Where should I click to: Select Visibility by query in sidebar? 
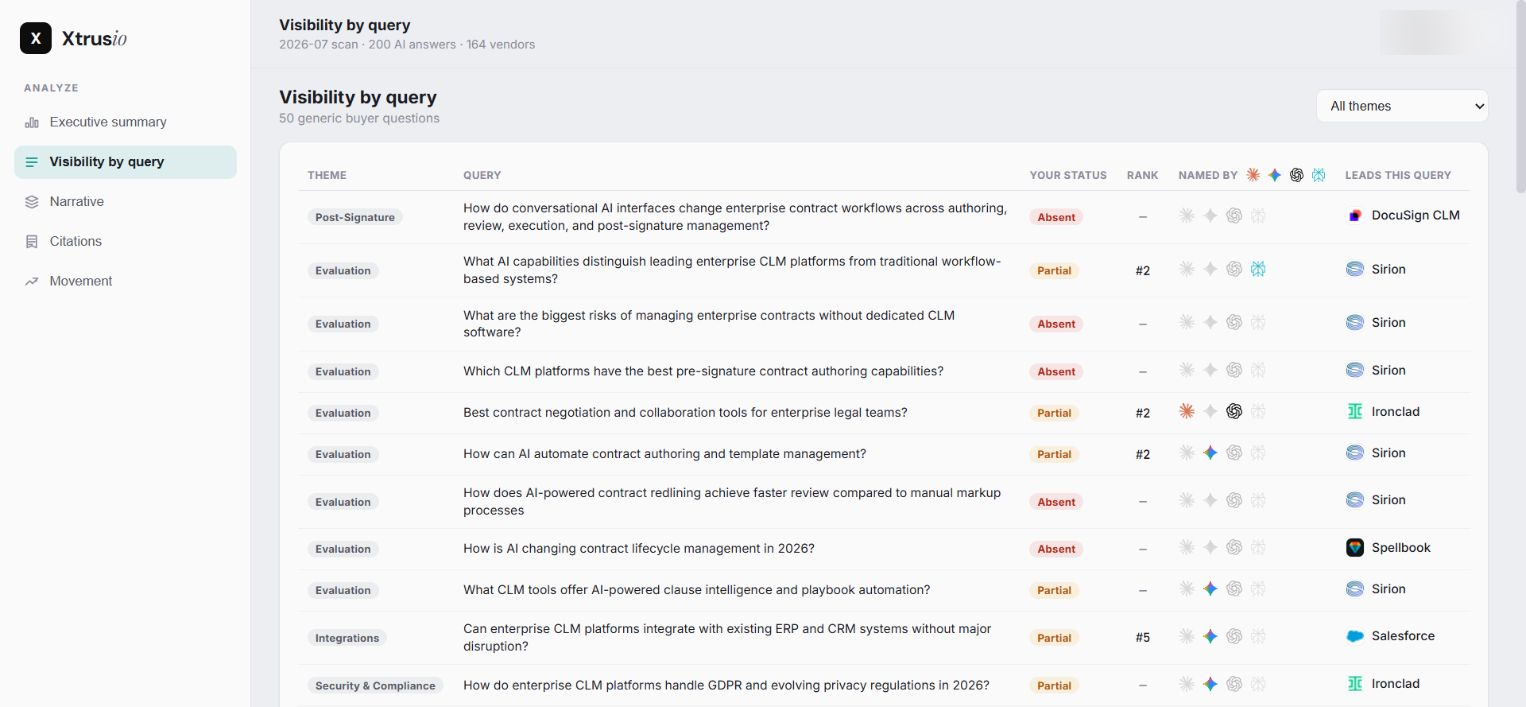pos(125,162)
